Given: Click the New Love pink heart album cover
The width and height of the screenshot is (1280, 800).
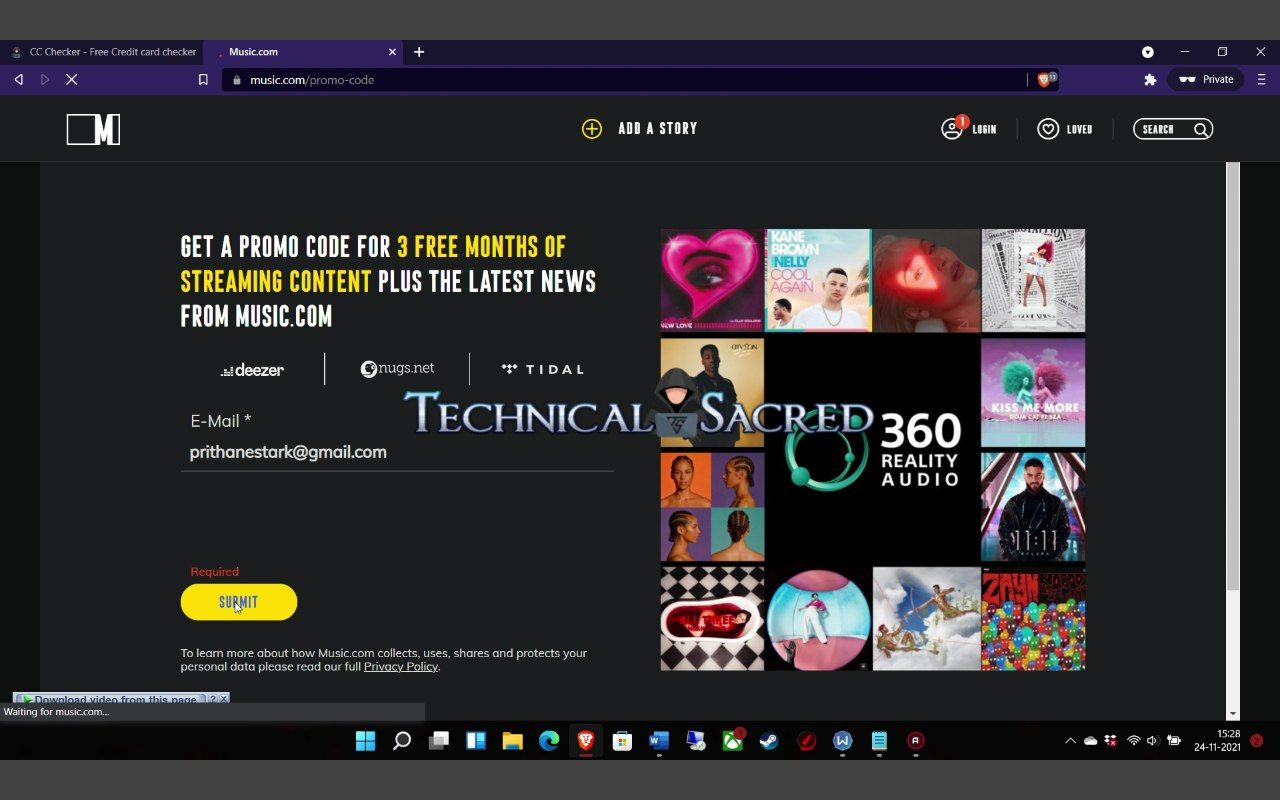Looking at the screenshot, I should (712, 280).
